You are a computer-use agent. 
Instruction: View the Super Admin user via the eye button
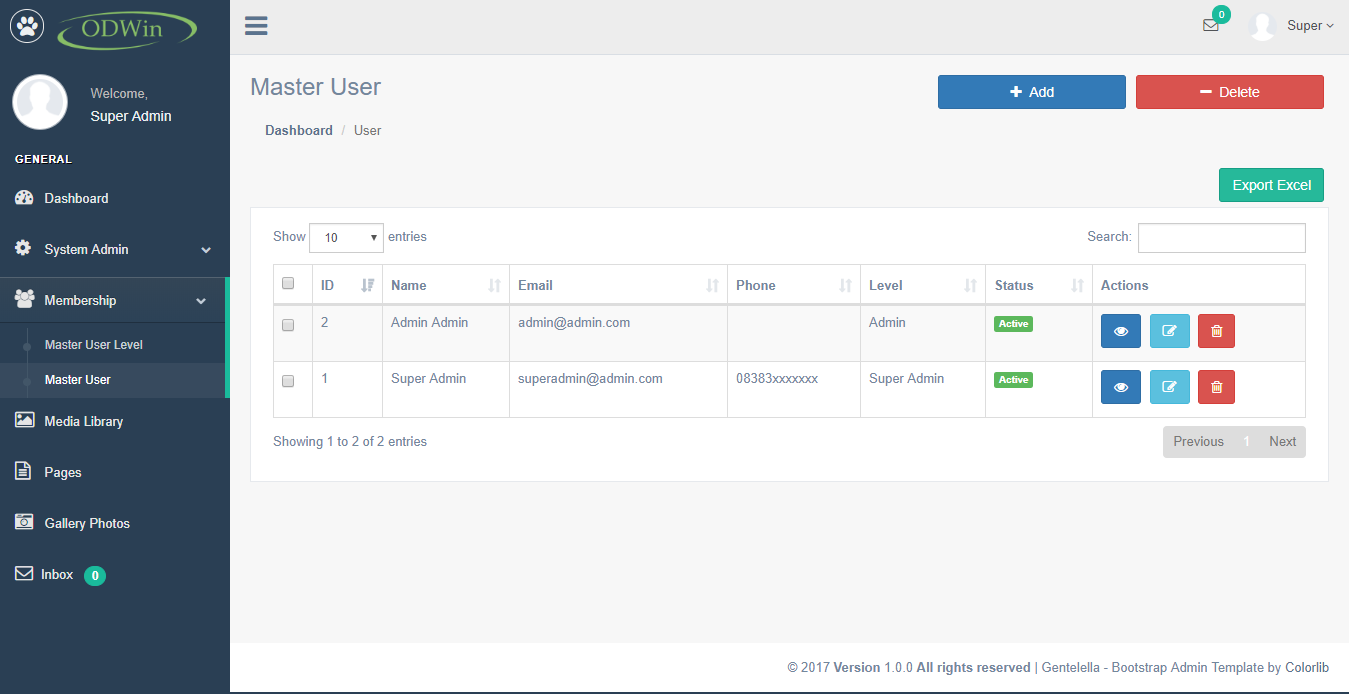tap(1121, 387)
